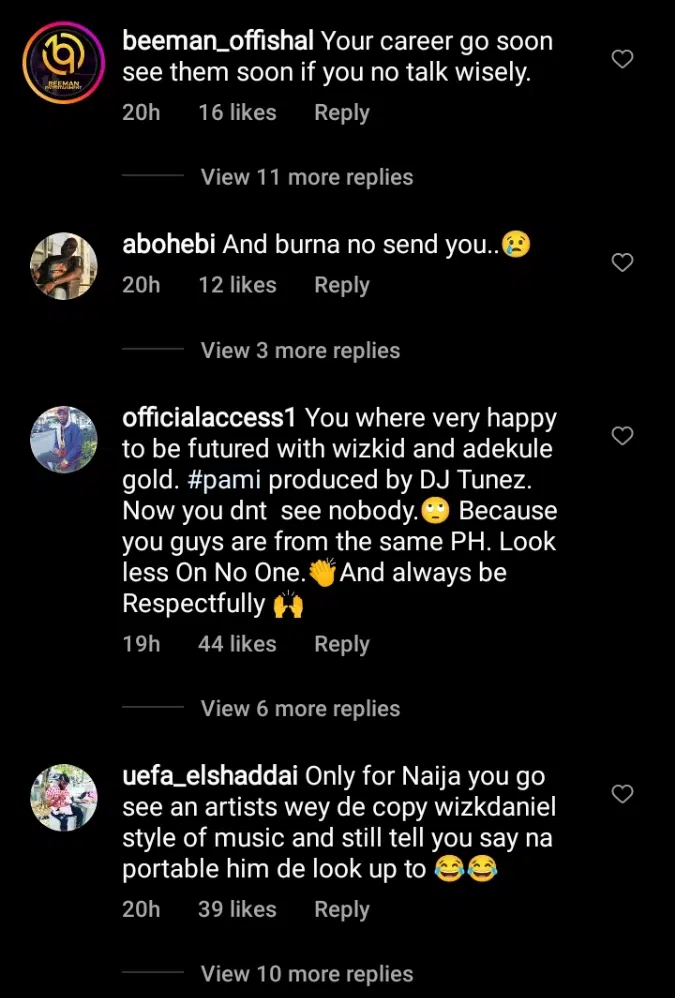Expand View 10 more replies
Screen dimensions: 675x998
click(x=306, y=974)
